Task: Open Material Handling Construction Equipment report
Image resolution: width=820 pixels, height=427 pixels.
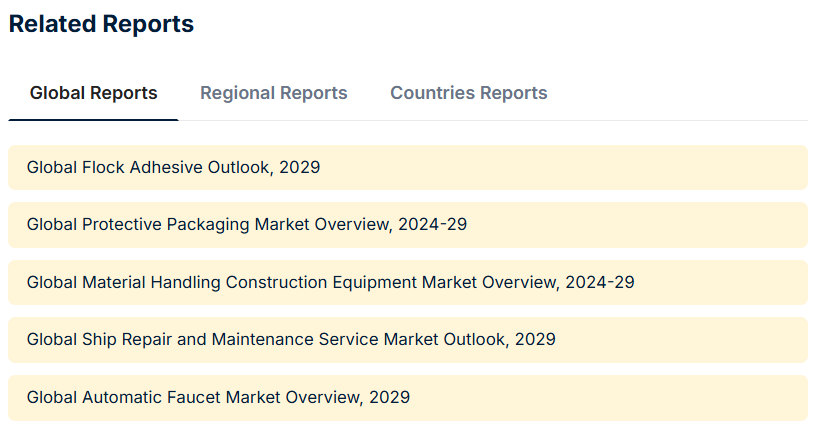Action: point(330,282)
